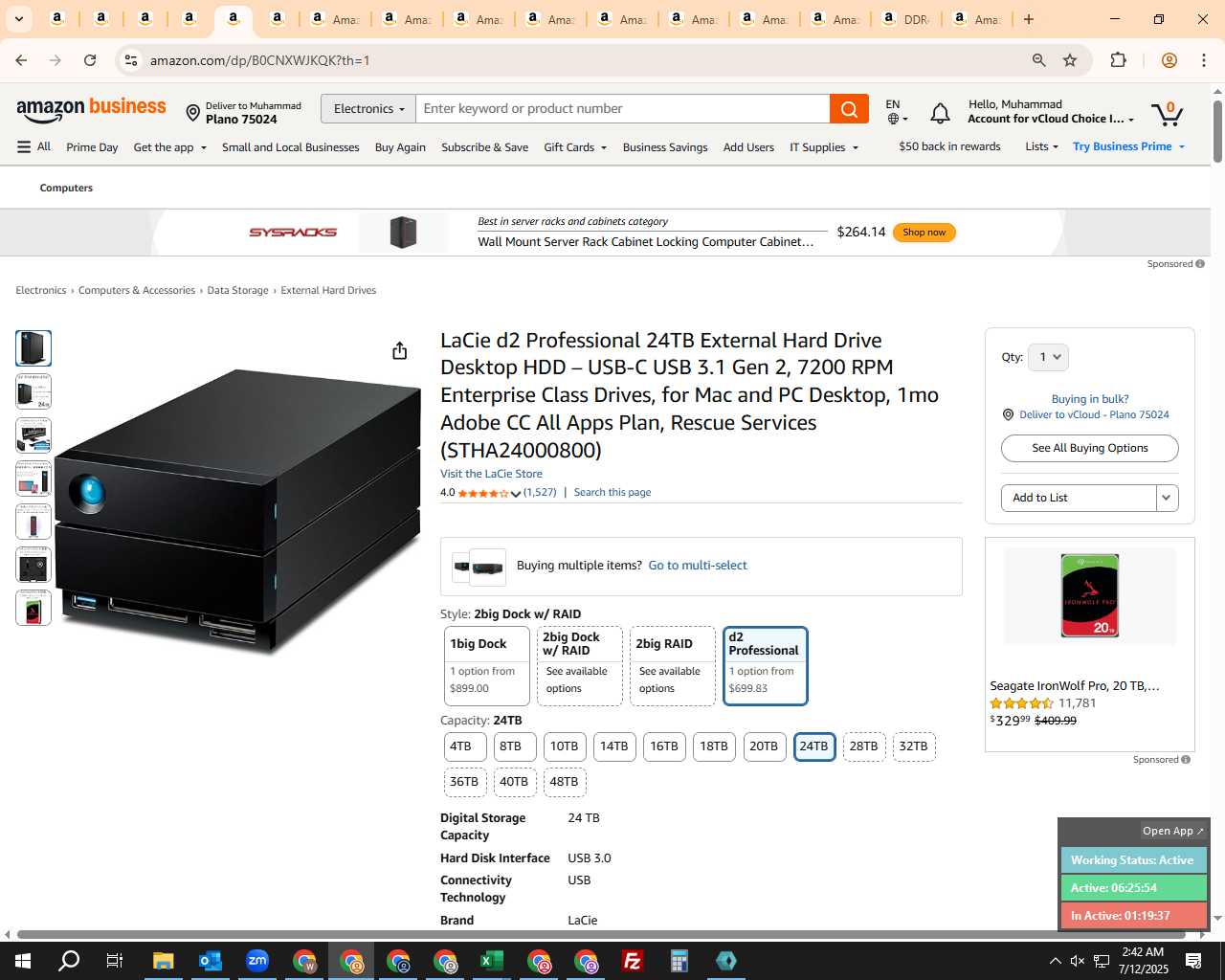Launch Outlook from taskbar
This screenshot has height=980, width=1225.
(210, 961)
